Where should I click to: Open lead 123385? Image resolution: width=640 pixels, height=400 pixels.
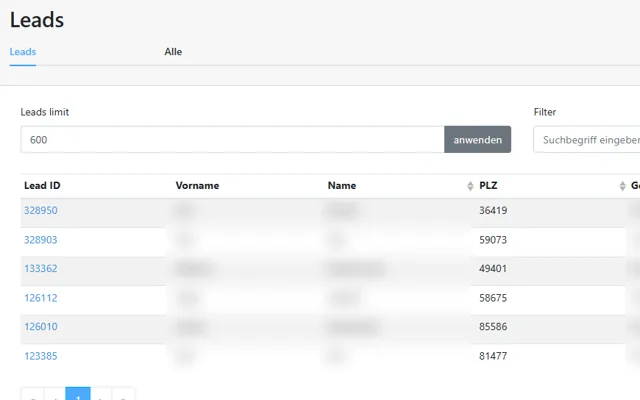[41, 356]
